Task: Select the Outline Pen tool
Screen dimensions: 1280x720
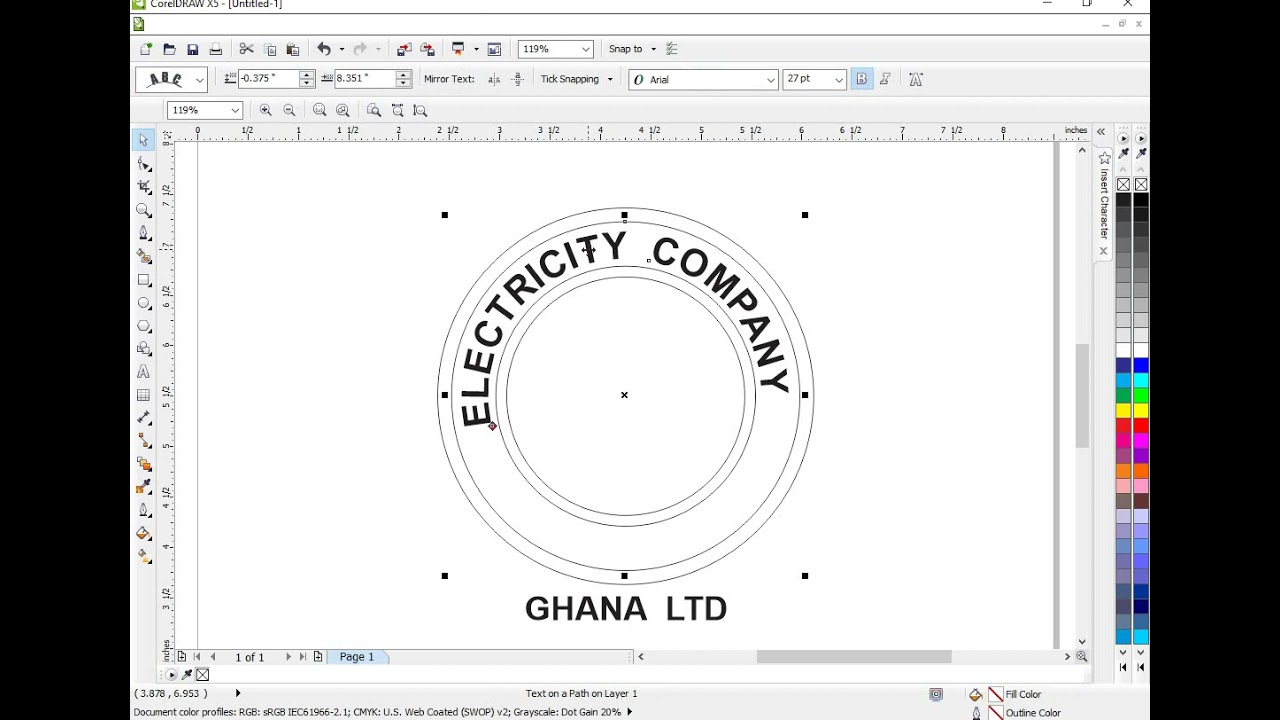Action: (144, 510)
